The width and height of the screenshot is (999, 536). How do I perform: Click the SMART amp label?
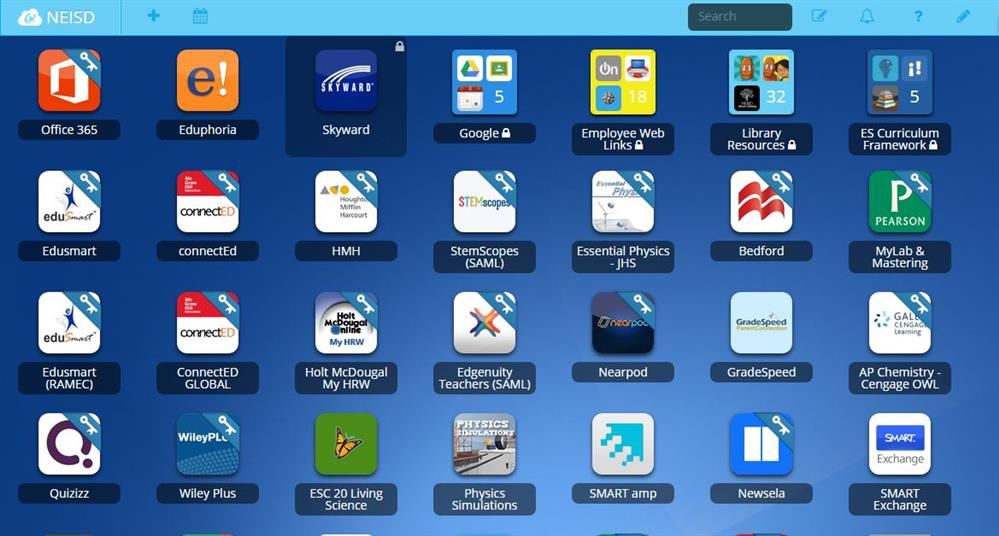[x=622, y=493]
